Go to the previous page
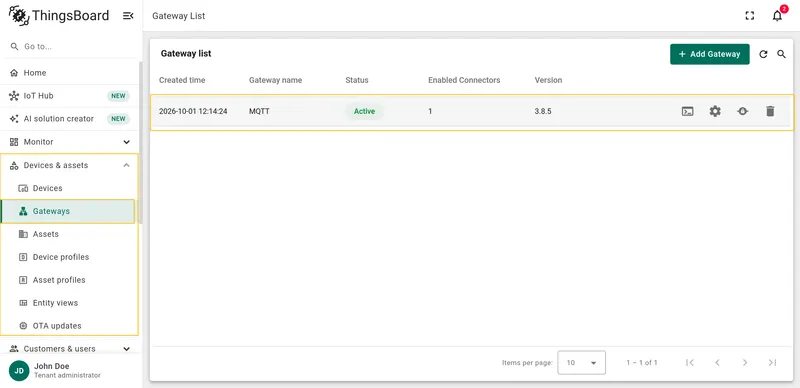Screen dimensions: 800x388 [717, 362]
